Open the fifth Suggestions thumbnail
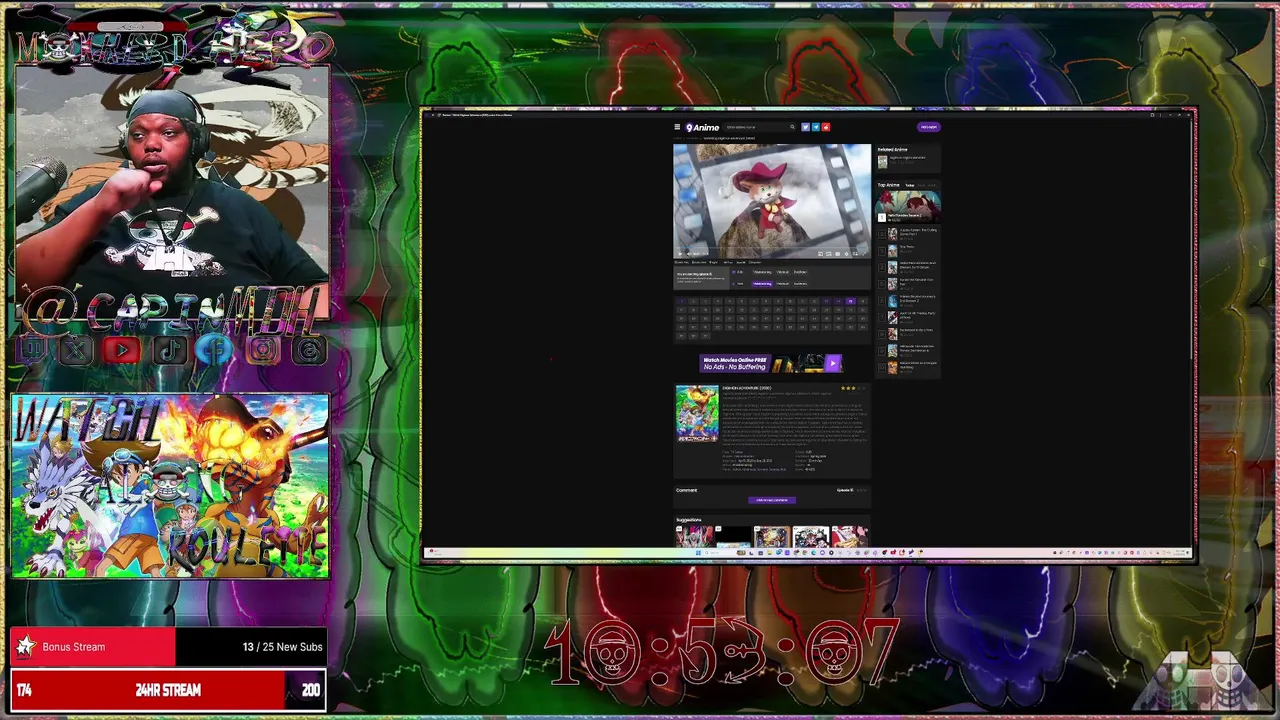This screenshot has height=720, width=1280. (849, 537)
